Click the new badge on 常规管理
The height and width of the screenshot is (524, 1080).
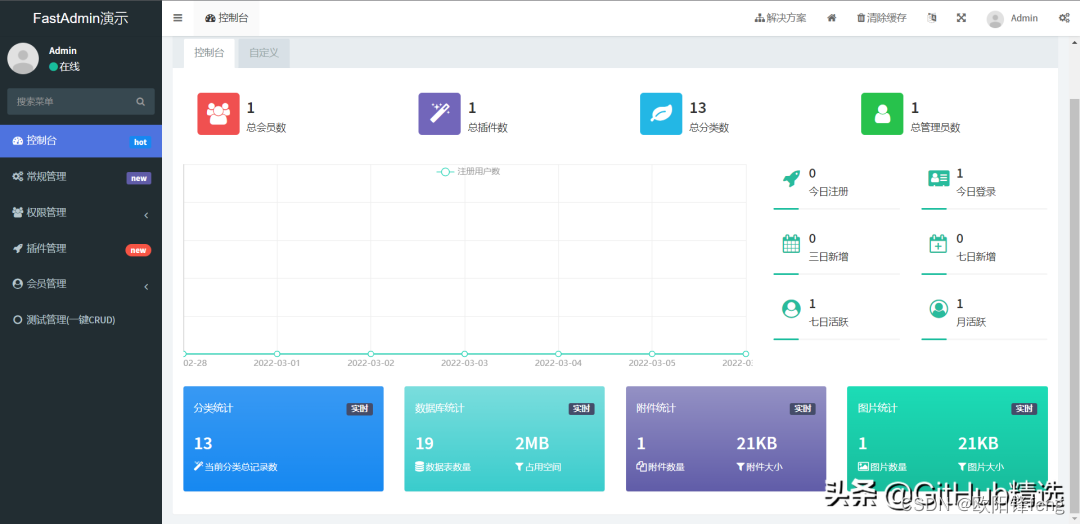coord(138,178)
